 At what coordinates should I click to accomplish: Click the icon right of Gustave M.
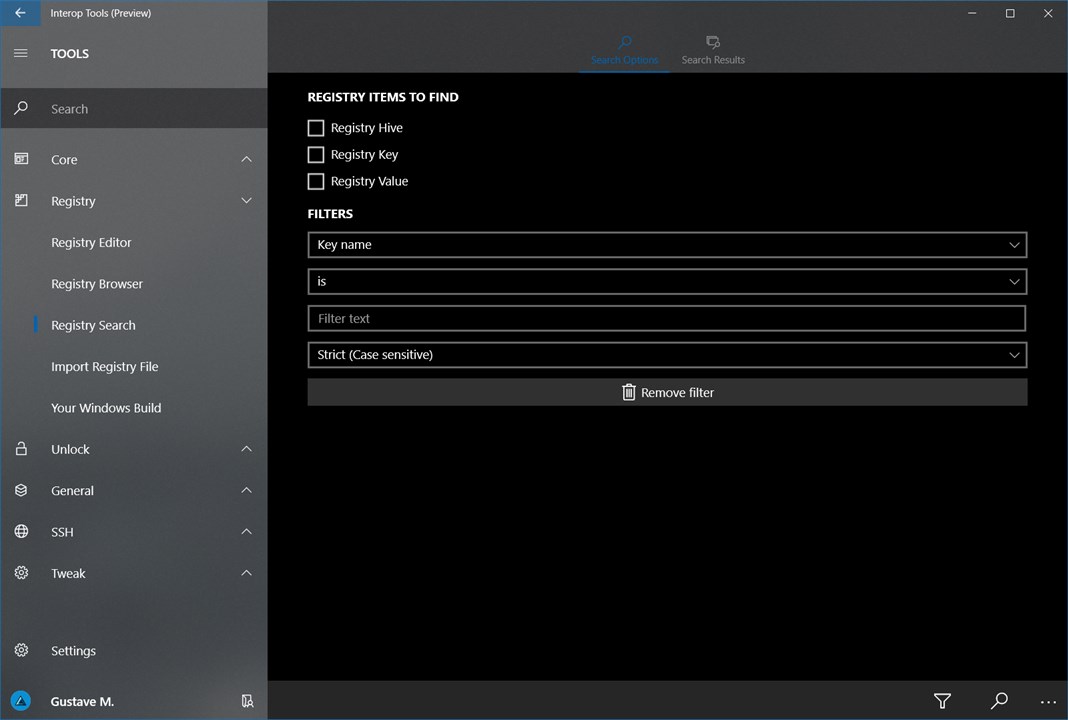click(247, 701)
